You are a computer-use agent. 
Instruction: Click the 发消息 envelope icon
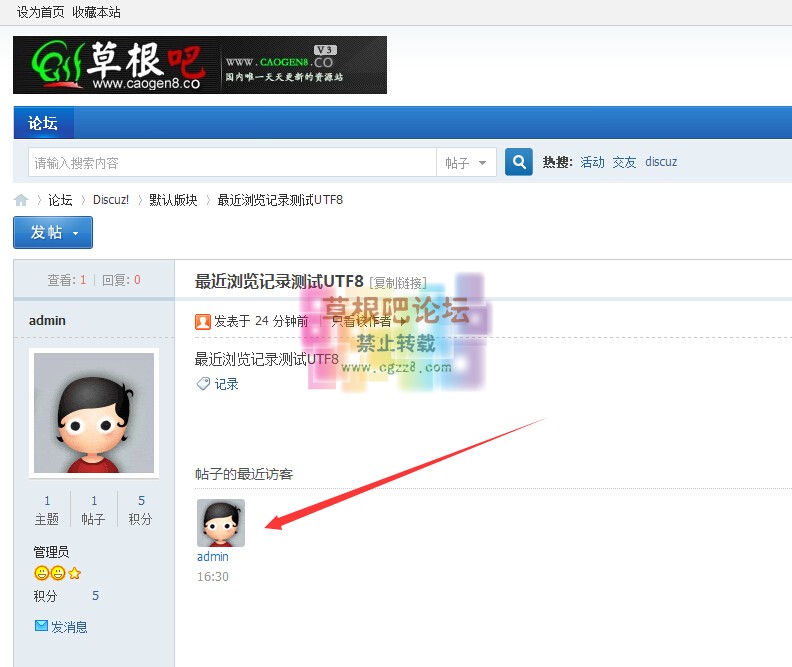point(41,626)
